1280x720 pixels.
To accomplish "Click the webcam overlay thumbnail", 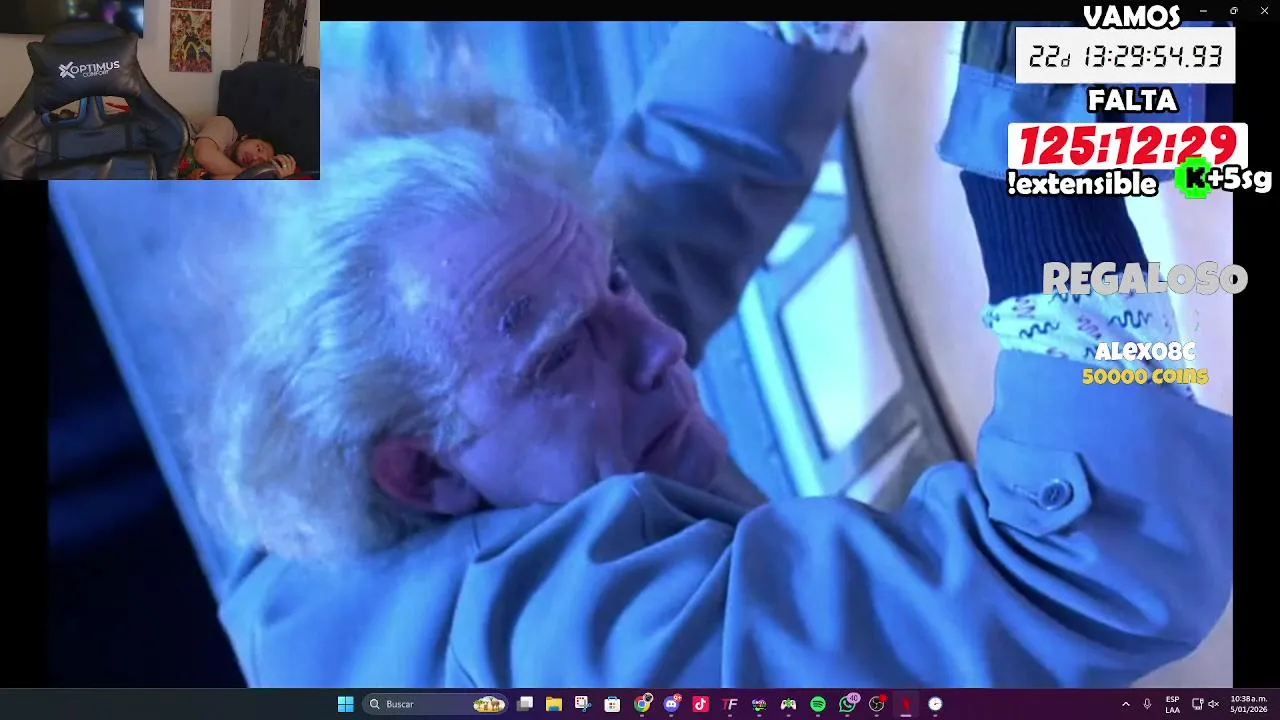I will click(160, 90).
